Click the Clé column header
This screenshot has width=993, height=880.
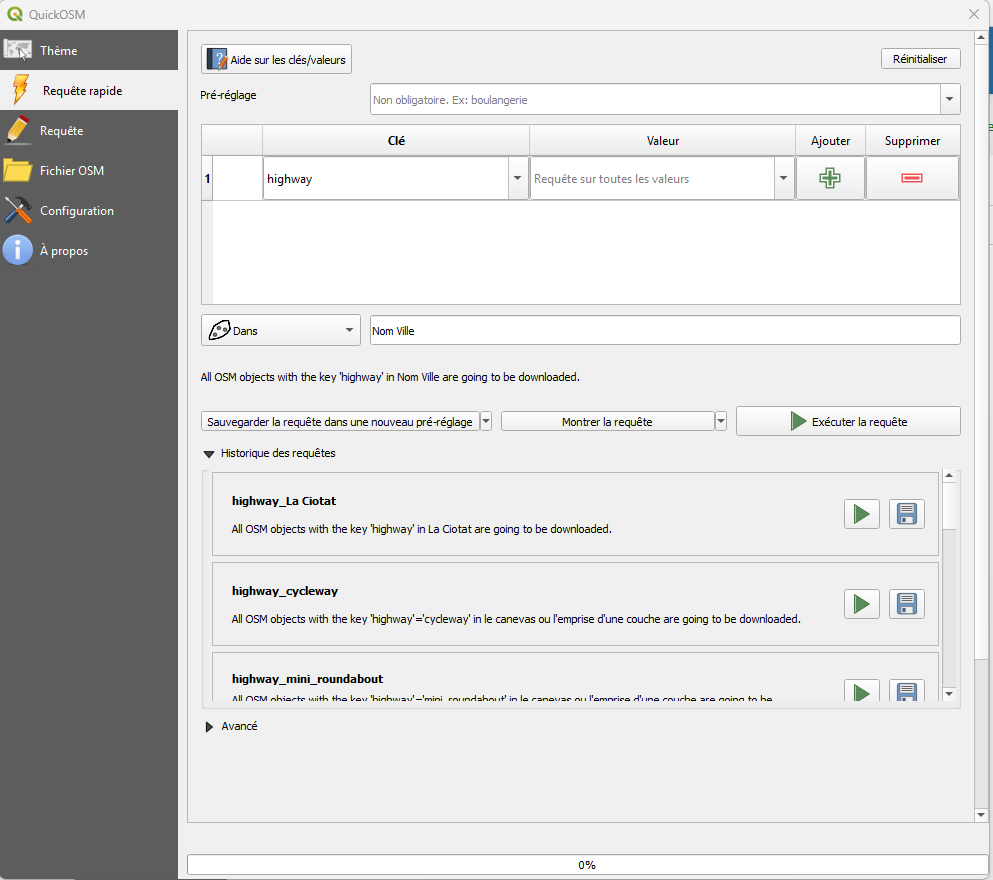tap(396, 141)
